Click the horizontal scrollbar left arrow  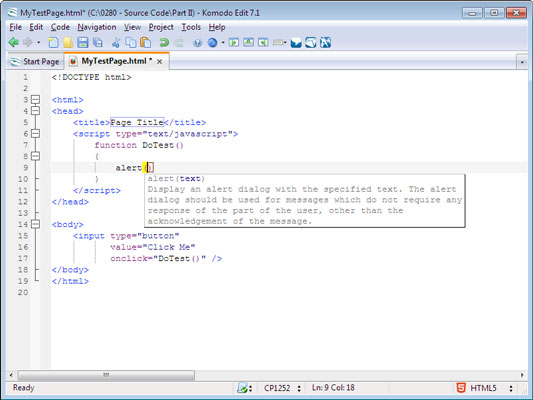pos(11,375)
